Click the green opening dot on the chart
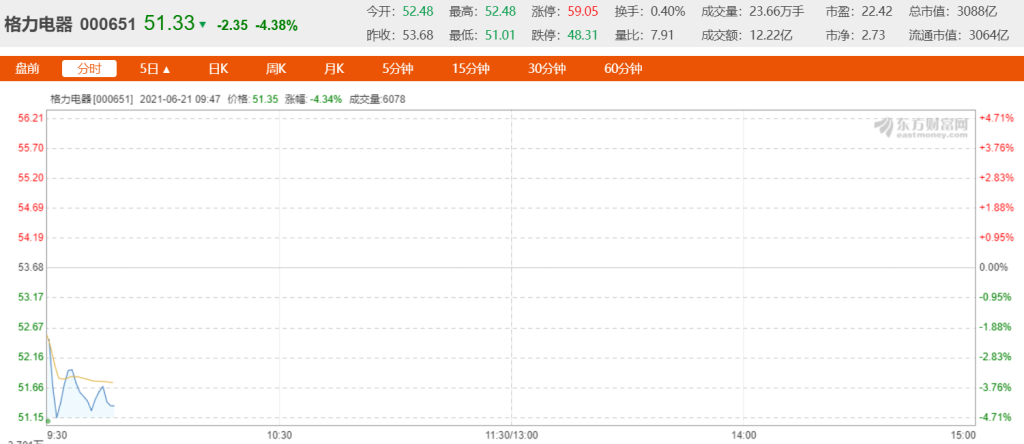The height and width of the screenshot is (444, 1024). (48, 421)
